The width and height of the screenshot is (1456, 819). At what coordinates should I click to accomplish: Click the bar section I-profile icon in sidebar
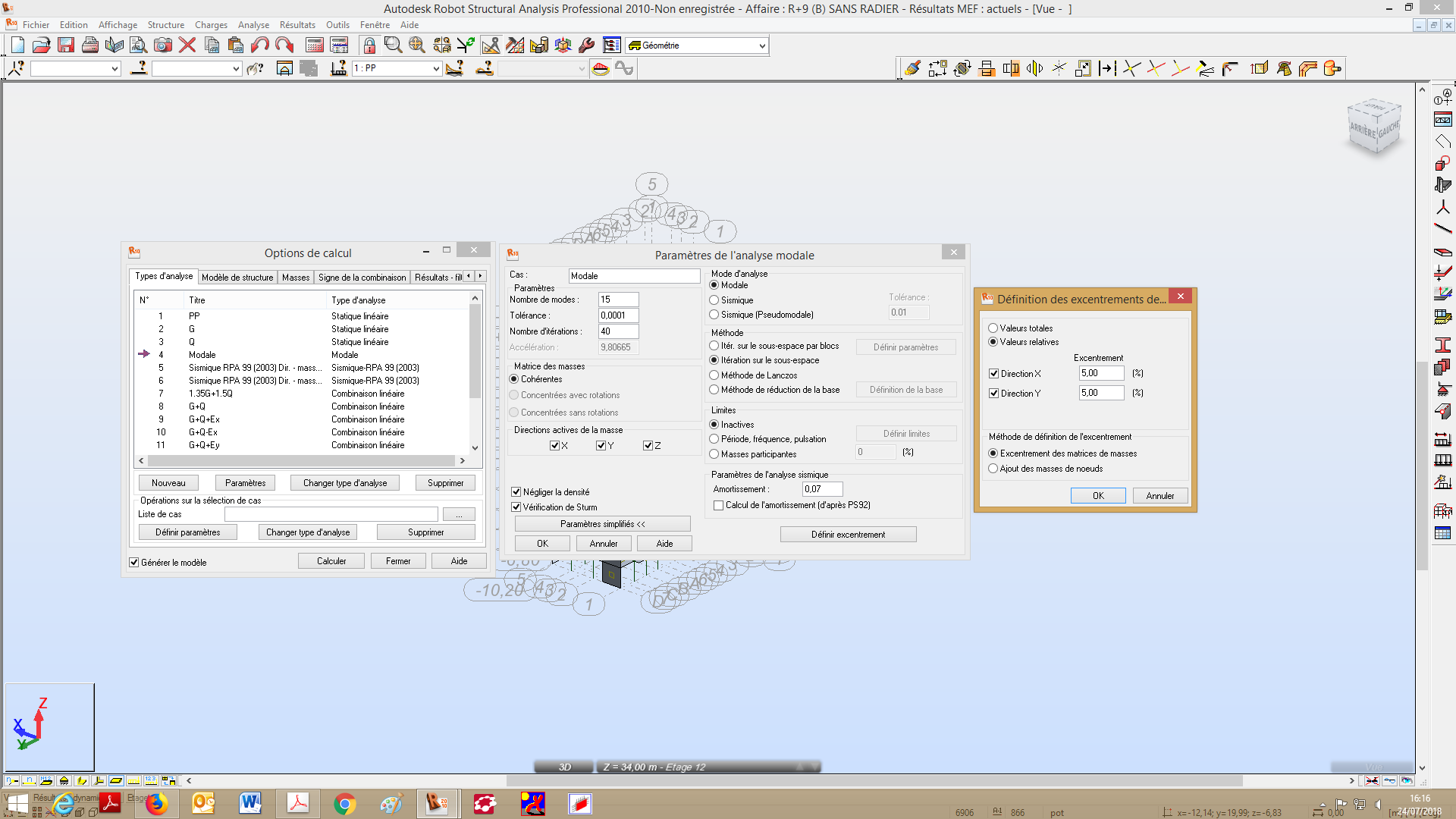(x=1442, y=345)
